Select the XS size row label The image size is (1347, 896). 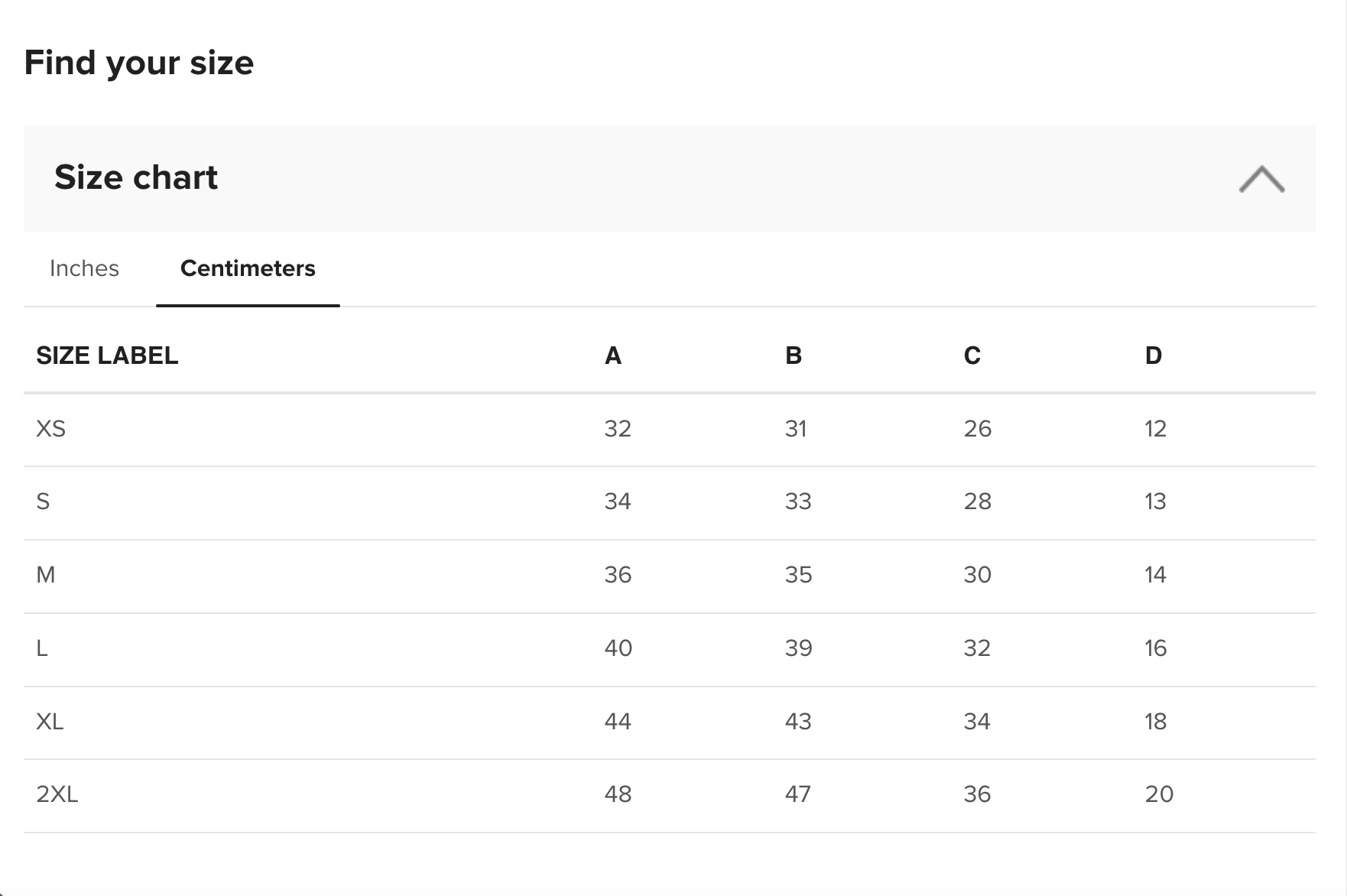(51, 429)
